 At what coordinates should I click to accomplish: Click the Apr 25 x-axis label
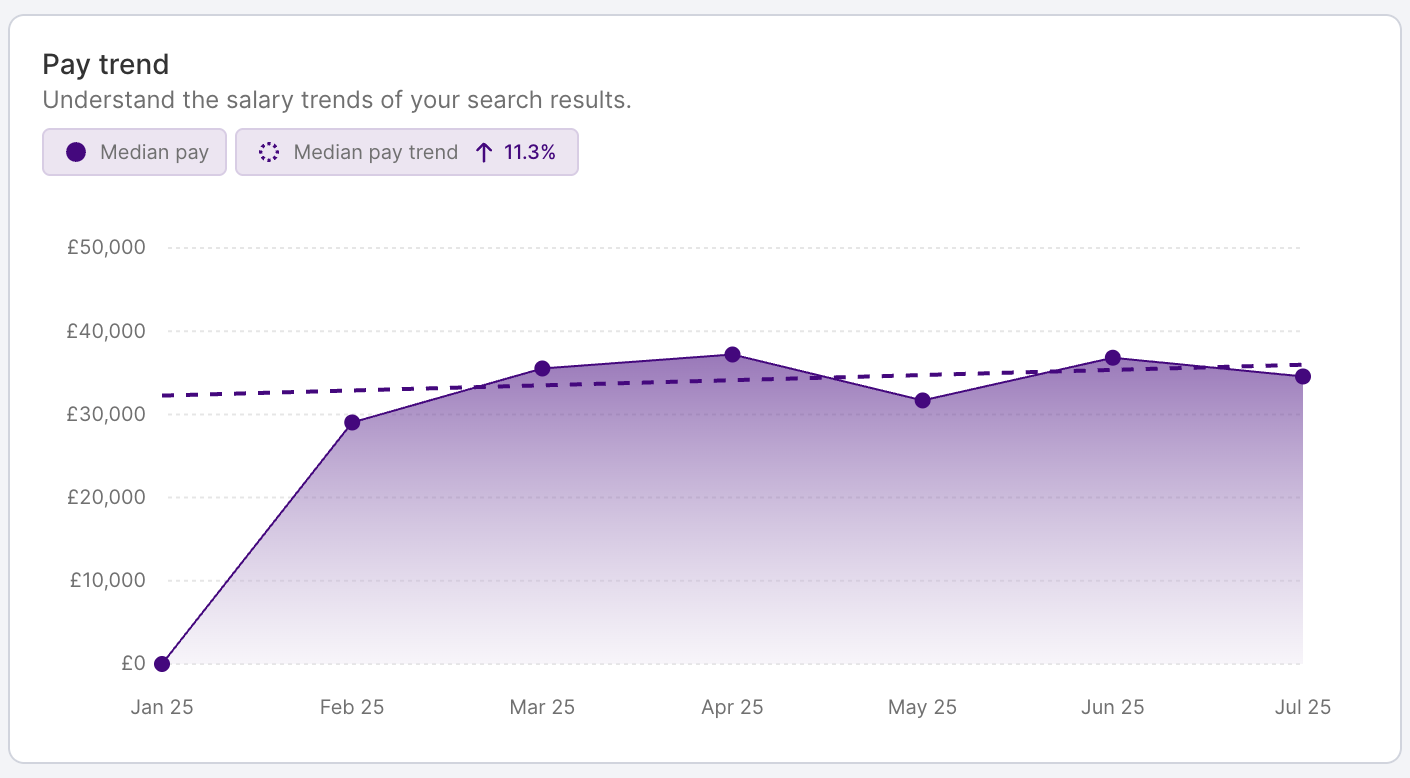(732, 707)
